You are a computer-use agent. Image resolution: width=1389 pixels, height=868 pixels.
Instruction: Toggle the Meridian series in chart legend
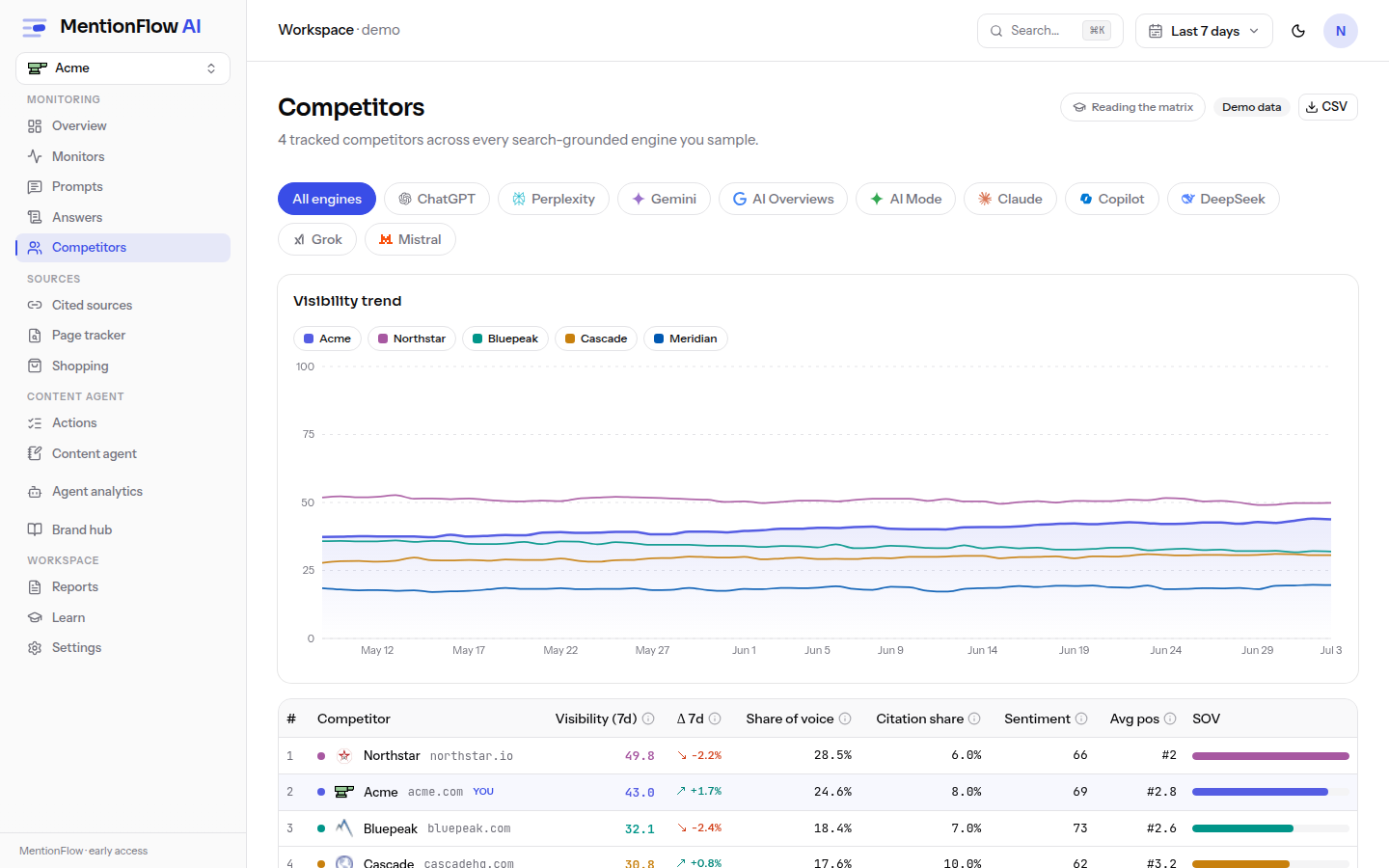coord(686,339)
